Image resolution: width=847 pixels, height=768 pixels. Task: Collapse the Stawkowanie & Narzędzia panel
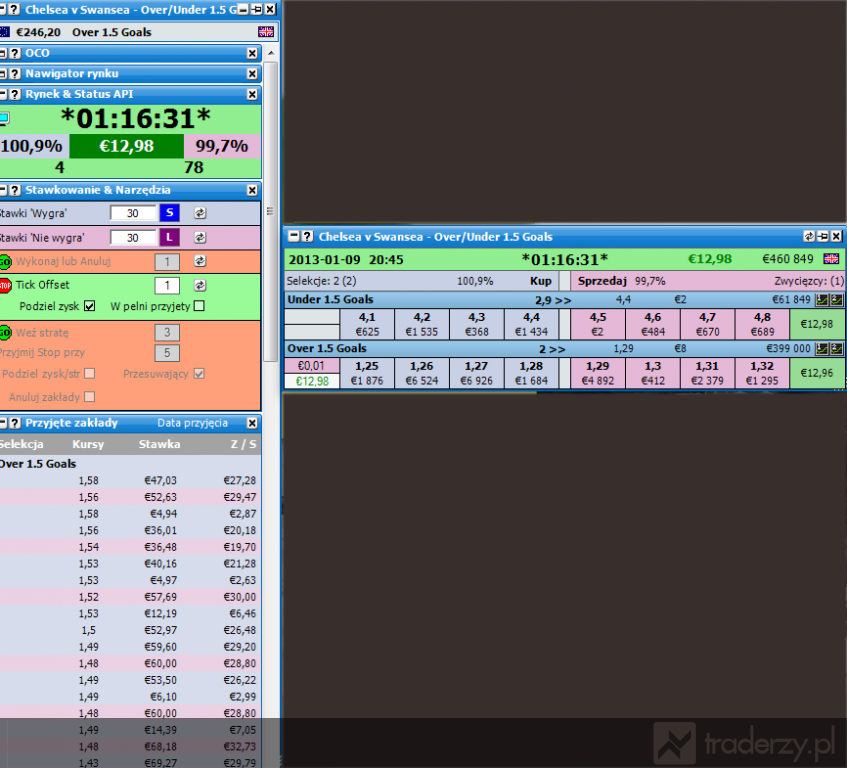tap(3, 190)
